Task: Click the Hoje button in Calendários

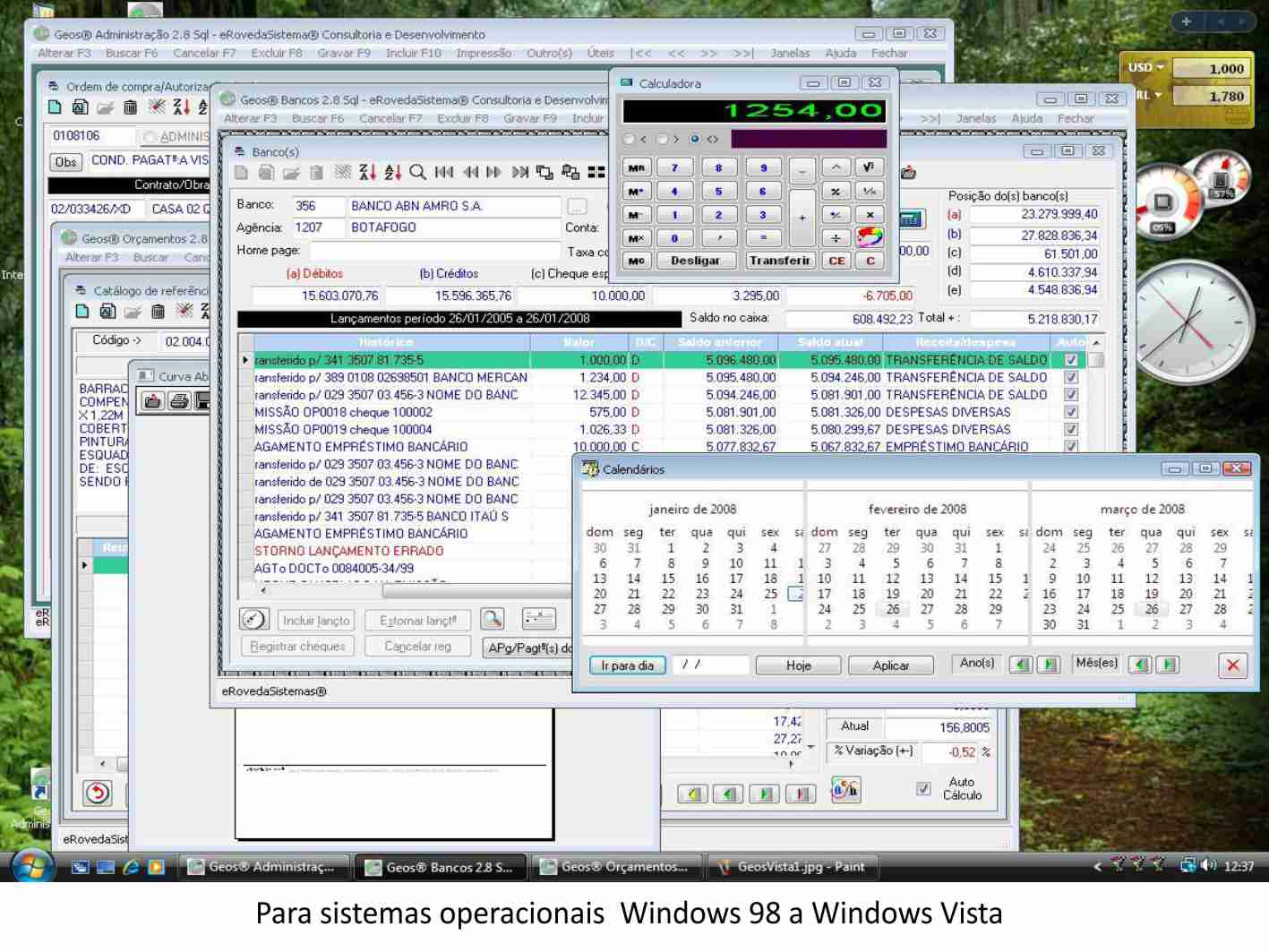Action: tap(799, 665)
